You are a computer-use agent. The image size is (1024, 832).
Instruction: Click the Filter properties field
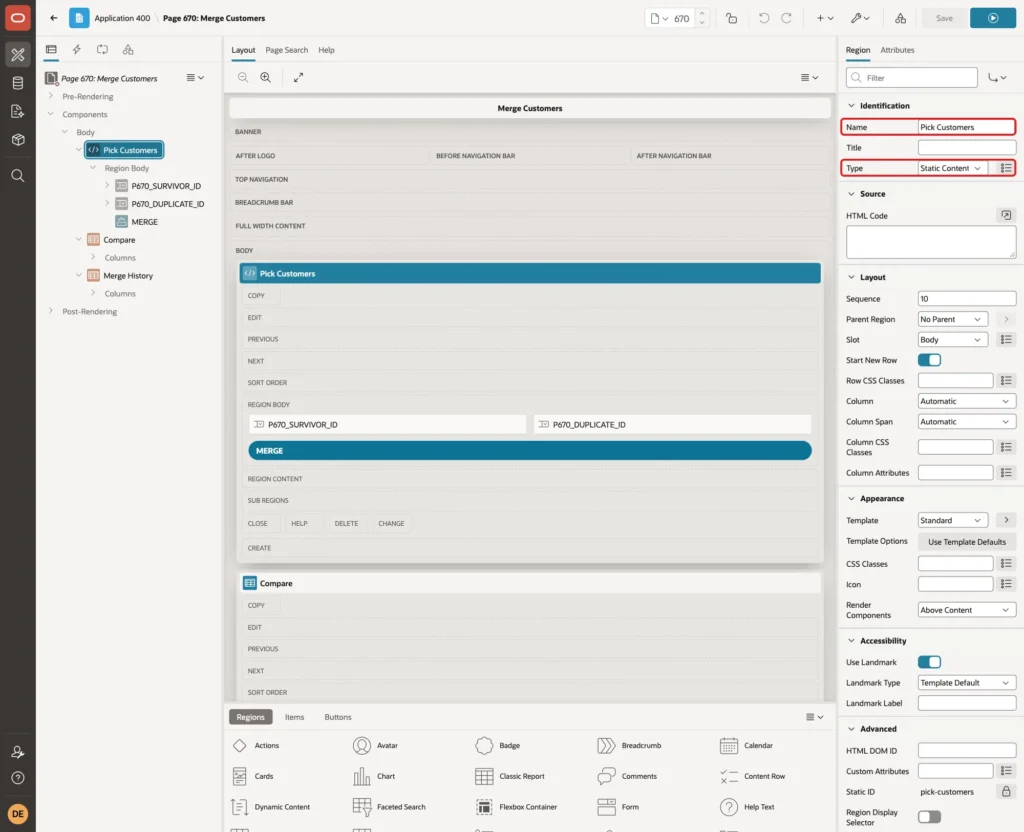[x=912, y=78]
